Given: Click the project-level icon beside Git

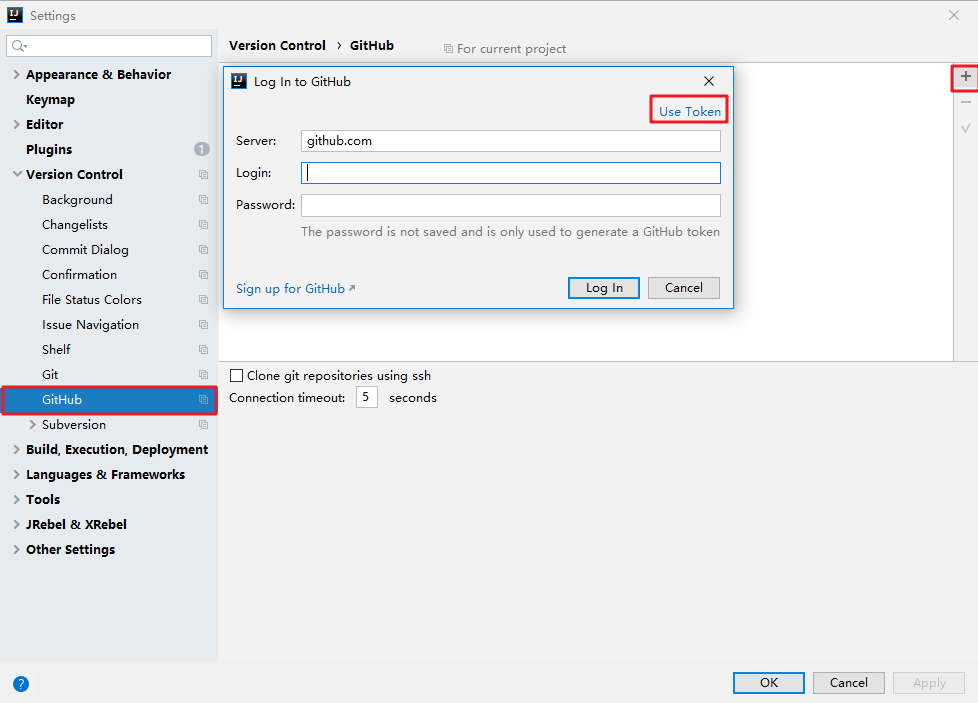Looking at the screenshot, I should pyautogui.click(x=203, y=374).
